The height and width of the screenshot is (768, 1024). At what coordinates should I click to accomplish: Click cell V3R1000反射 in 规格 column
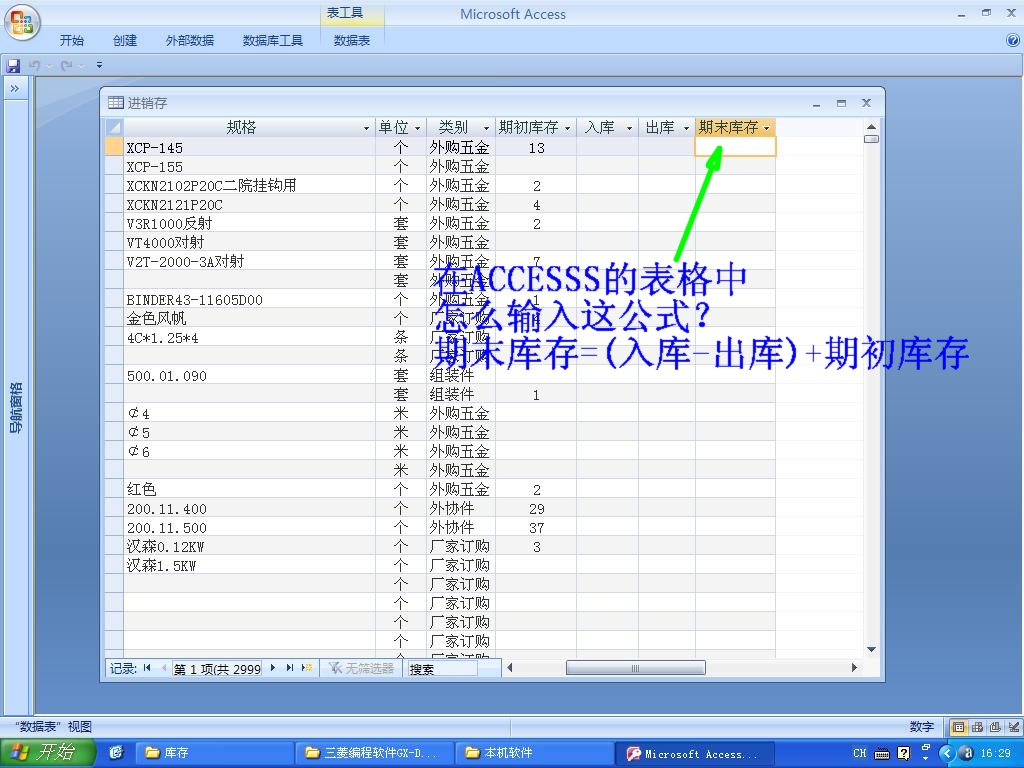pyautogui.click(x=249, y=224)
